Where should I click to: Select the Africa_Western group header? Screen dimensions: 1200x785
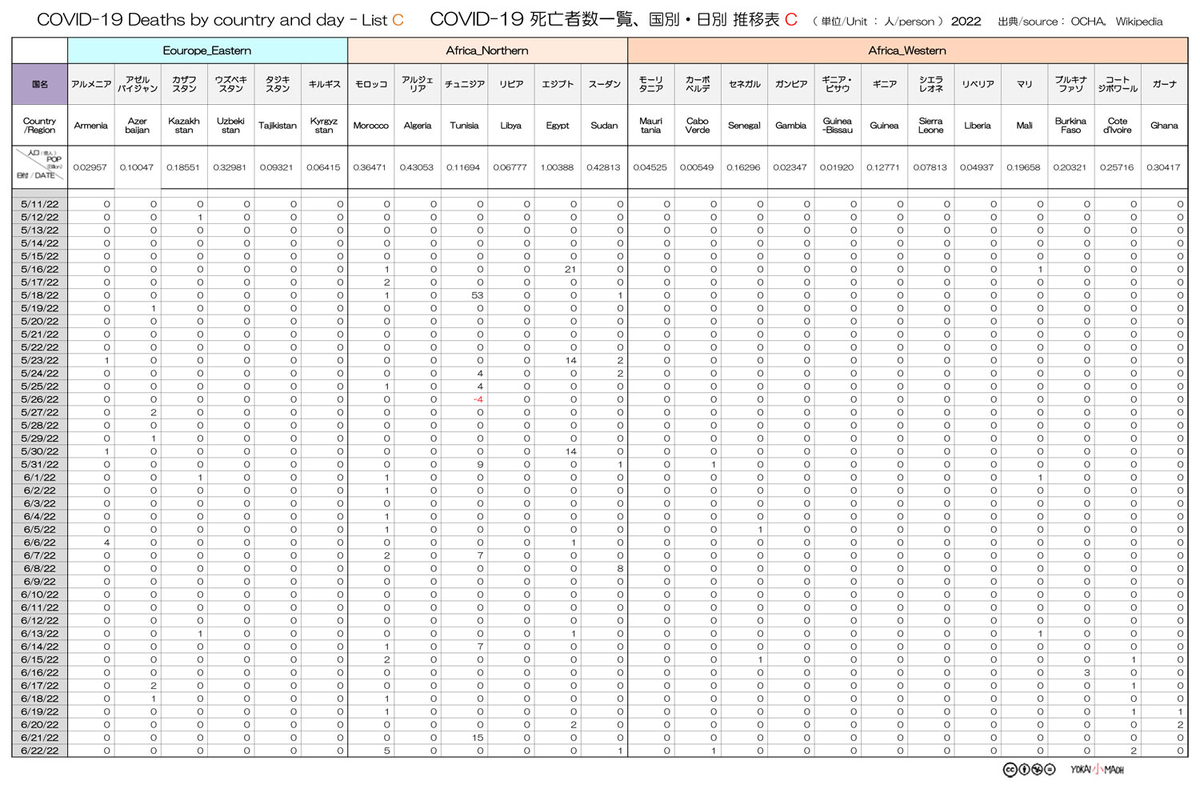(906, 49)
